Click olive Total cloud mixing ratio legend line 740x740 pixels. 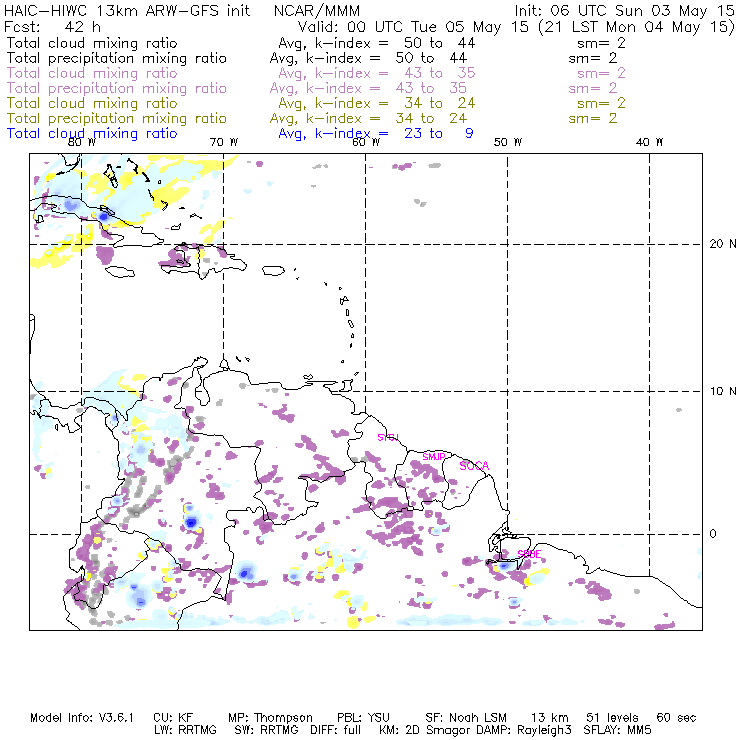(x=92, y=103)
